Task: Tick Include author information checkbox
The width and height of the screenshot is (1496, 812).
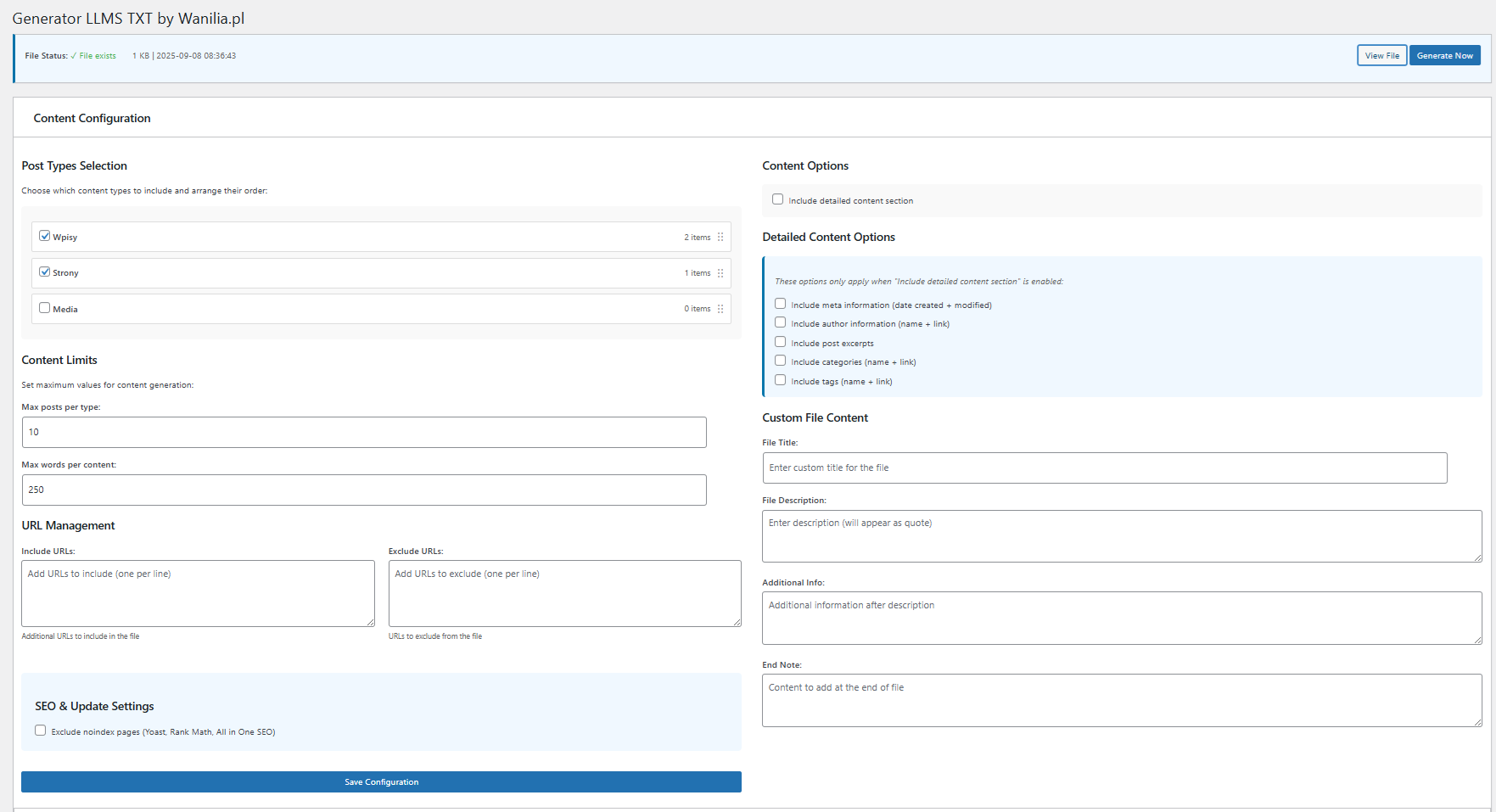Action: pos(780,322)
